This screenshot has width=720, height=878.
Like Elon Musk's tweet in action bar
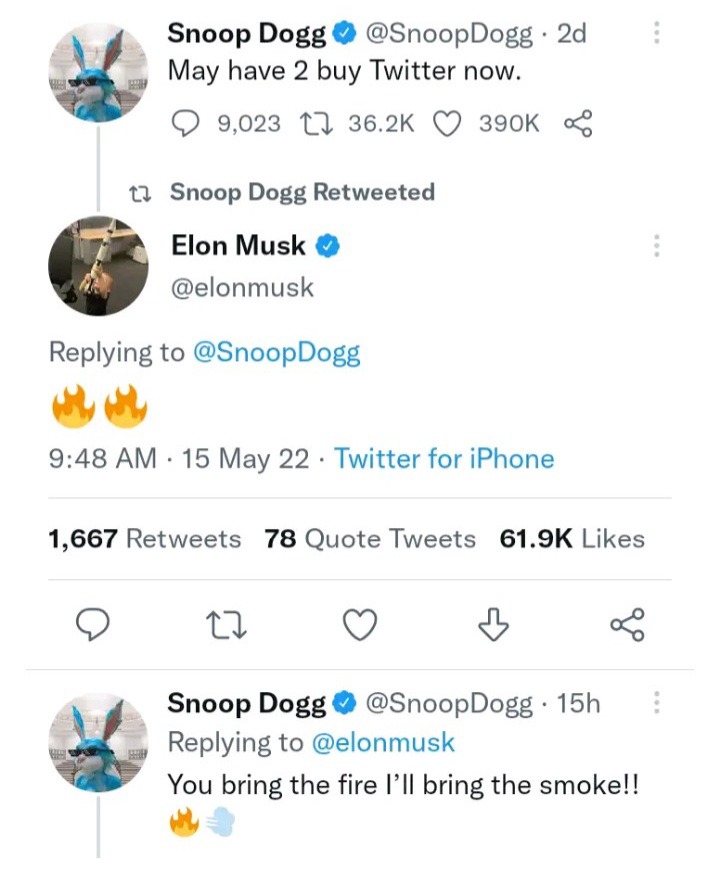point(360,625)
